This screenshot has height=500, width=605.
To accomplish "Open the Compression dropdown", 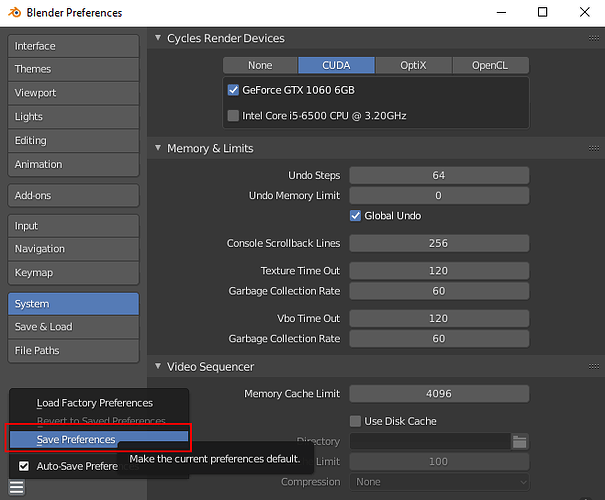I will coord(439,482).
